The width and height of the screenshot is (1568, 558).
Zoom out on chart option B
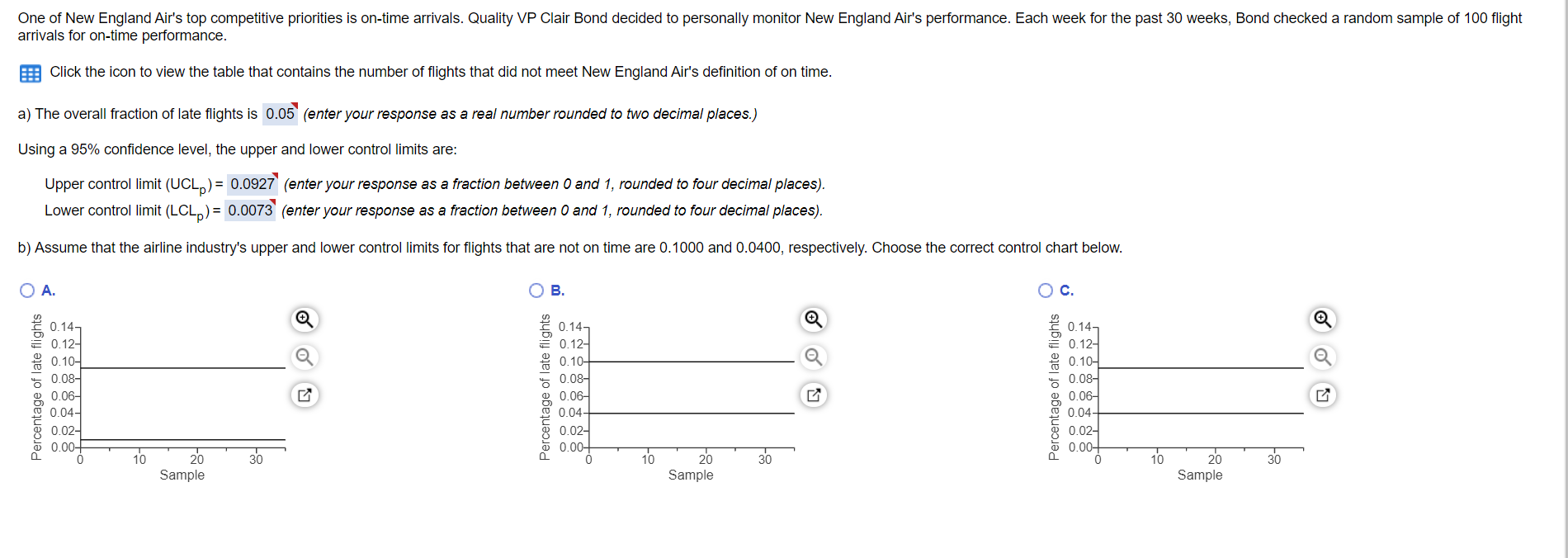click(x=812, y=357)
